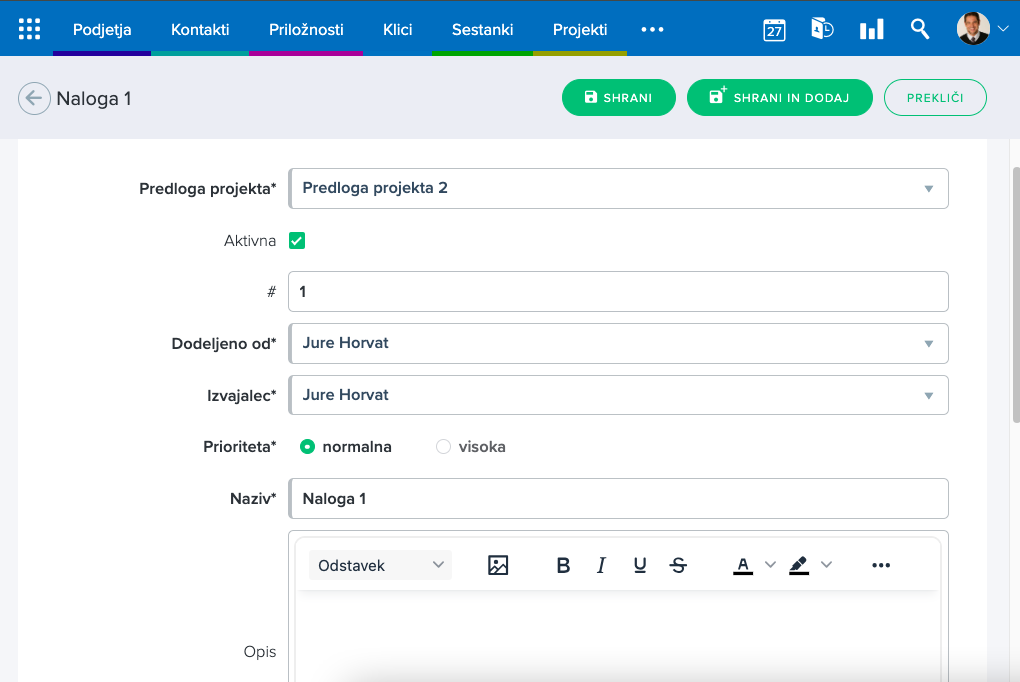Select the normalna priority radio button
Screen dimensions: 1020x682
(x=308, y=447)
